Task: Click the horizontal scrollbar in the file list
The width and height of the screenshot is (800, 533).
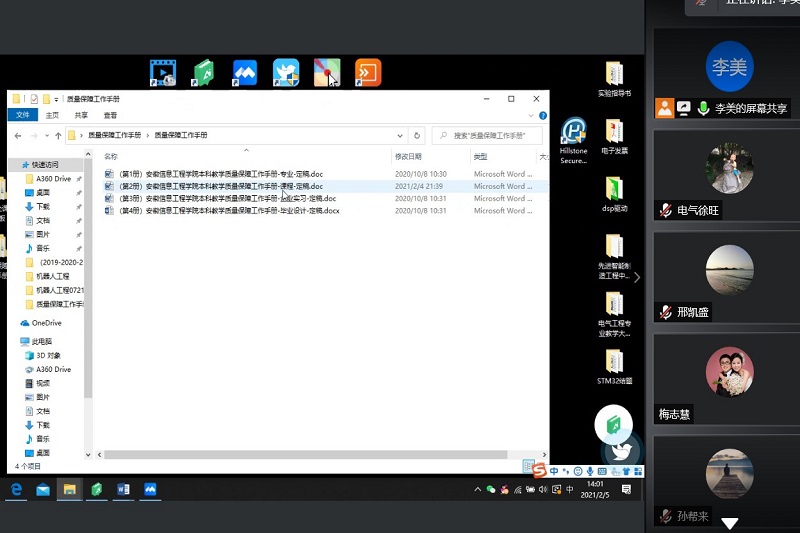Action: pos(300,455)
